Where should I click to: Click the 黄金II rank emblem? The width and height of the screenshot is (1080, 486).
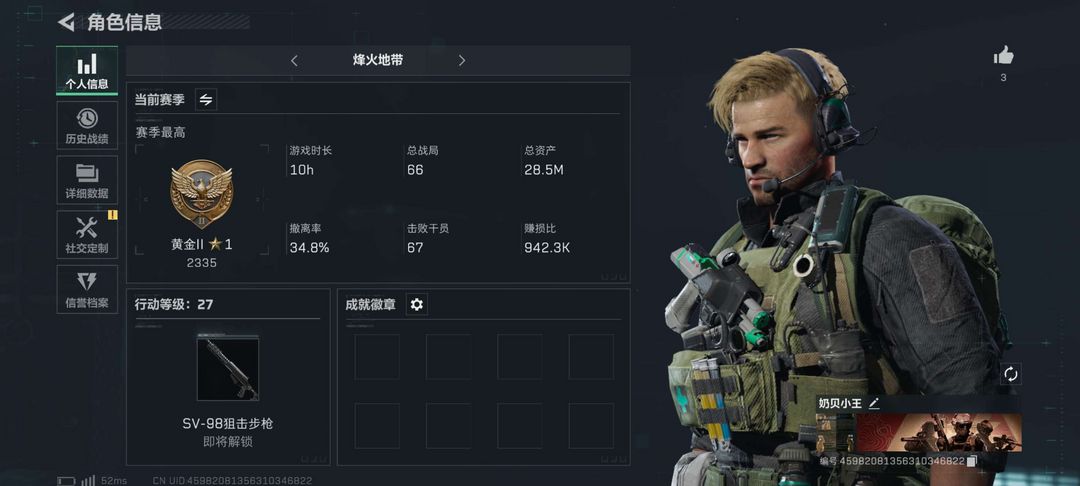pos(202,192)
